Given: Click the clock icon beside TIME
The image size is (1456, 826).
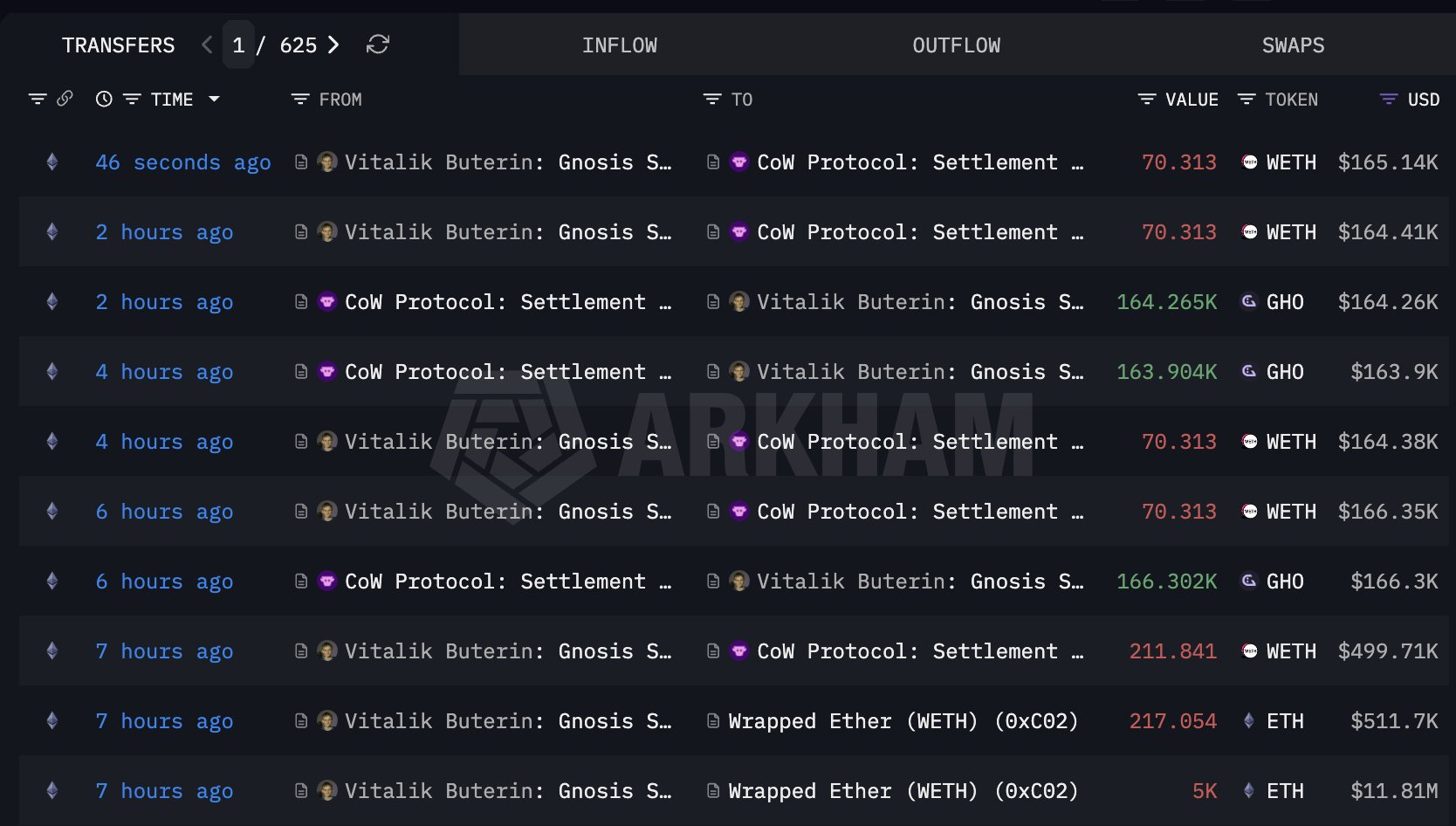Looking at the screenshot, I should (104, 100).
